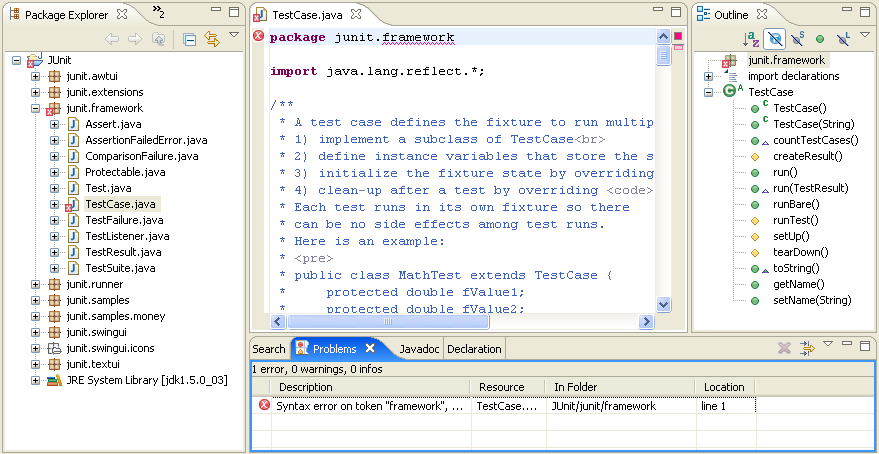The height and width of the screenshot is (454, 879).
Task: Close the Outline view
Action: (761, 14)
